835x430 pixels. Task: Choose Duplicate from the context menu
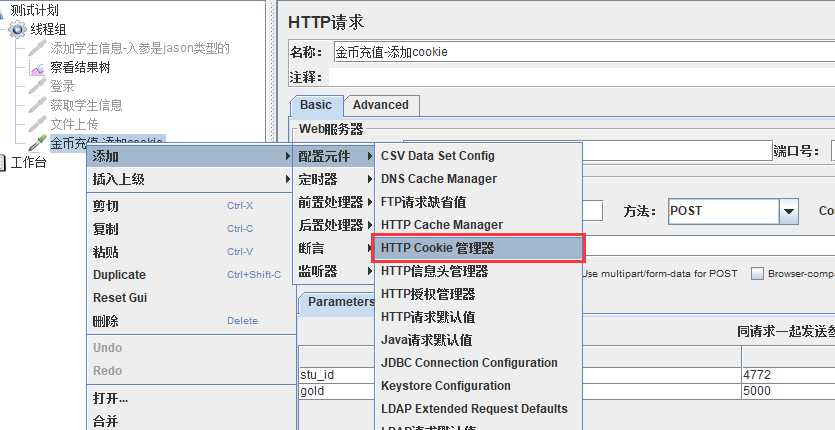191,274
